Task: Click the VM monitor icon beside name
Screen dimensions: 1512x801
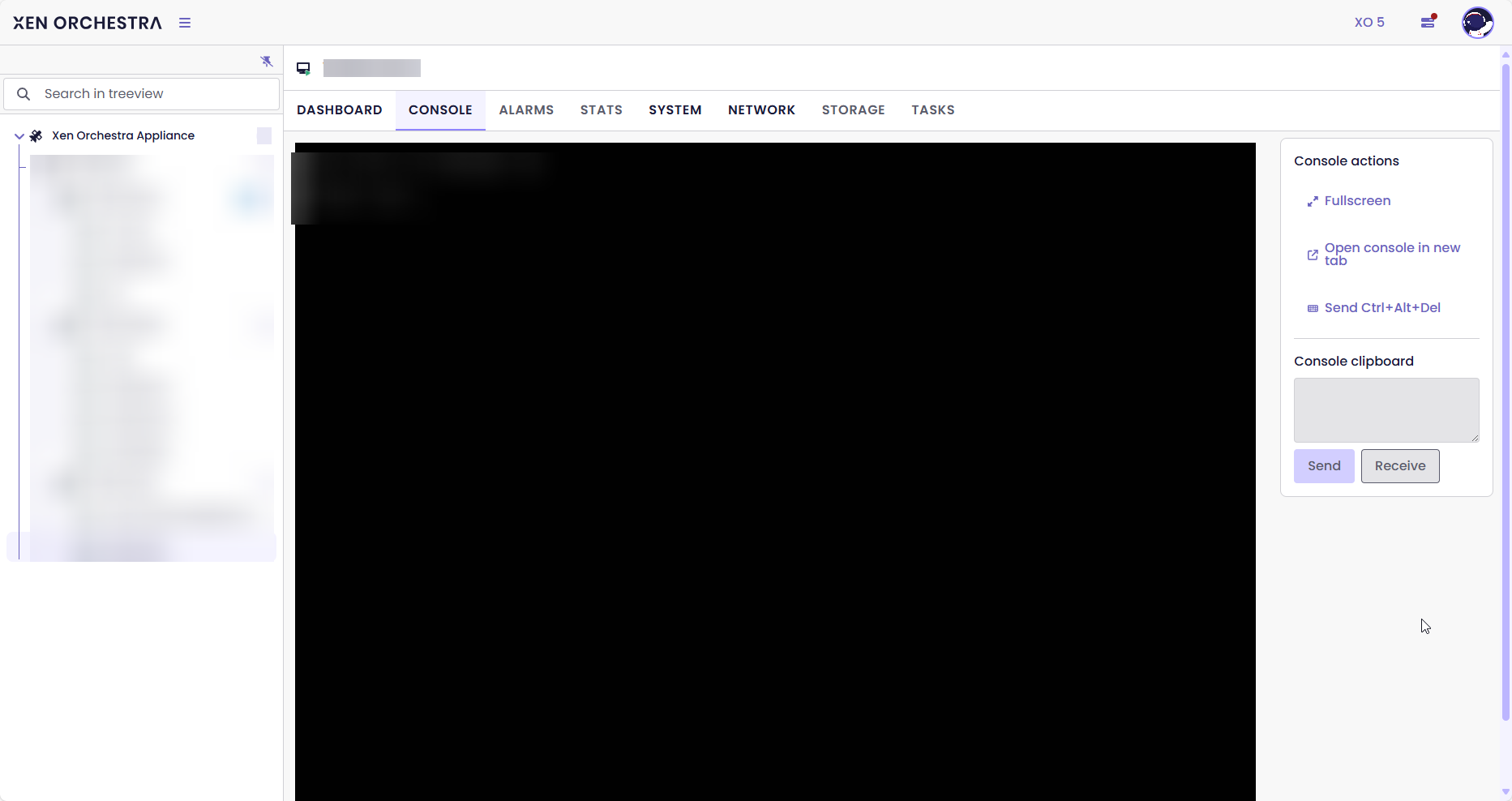Action: click(303, 68)
